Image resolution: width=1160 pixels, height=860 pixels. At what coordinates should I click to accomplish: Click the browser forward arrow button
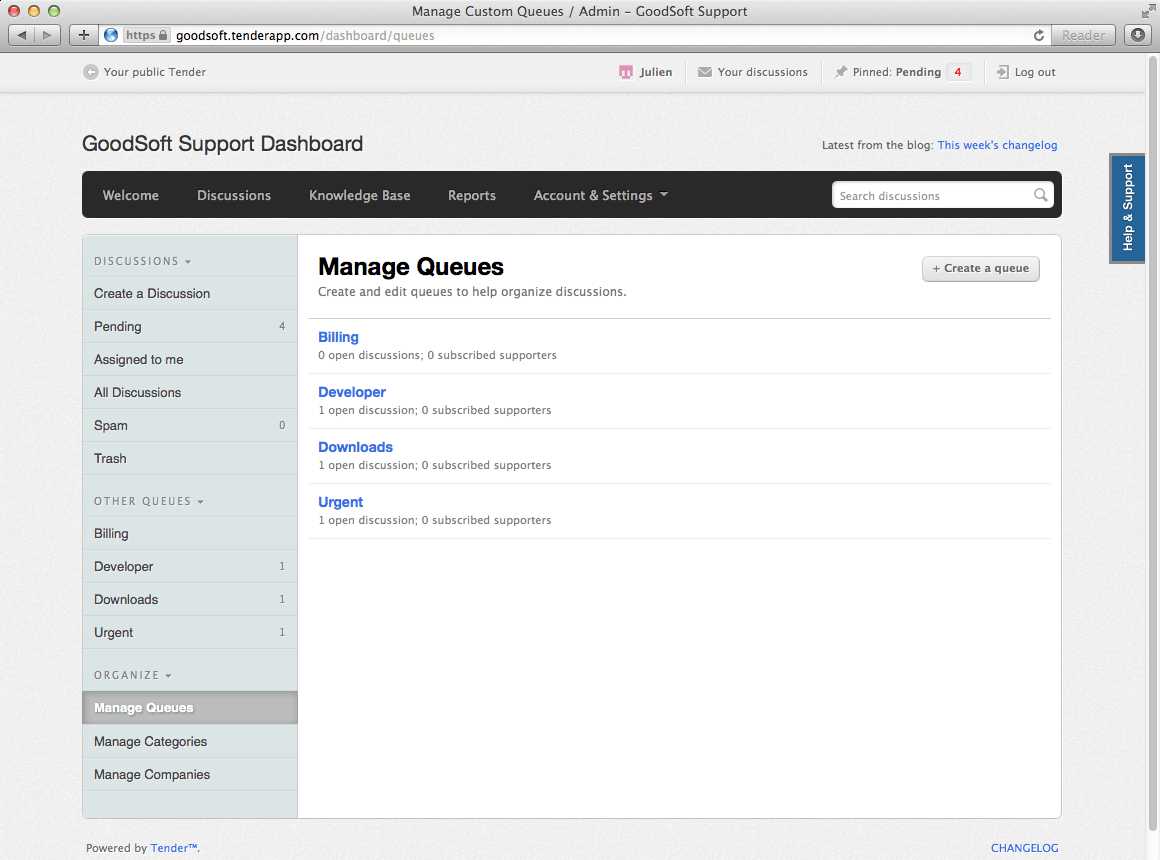coord(47,35)
